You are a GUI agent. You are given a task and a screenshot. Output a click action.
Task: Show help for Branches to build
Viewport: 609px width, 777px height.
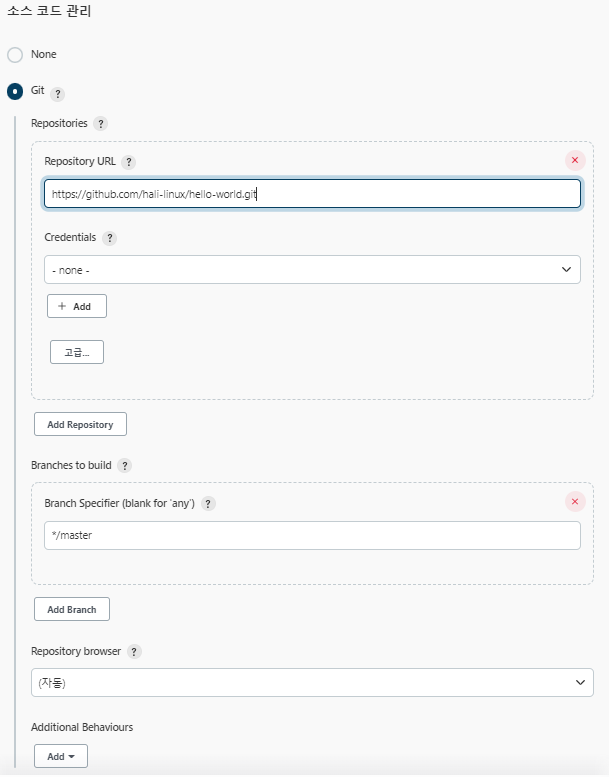pyautogui.click(x=124, y=466)
